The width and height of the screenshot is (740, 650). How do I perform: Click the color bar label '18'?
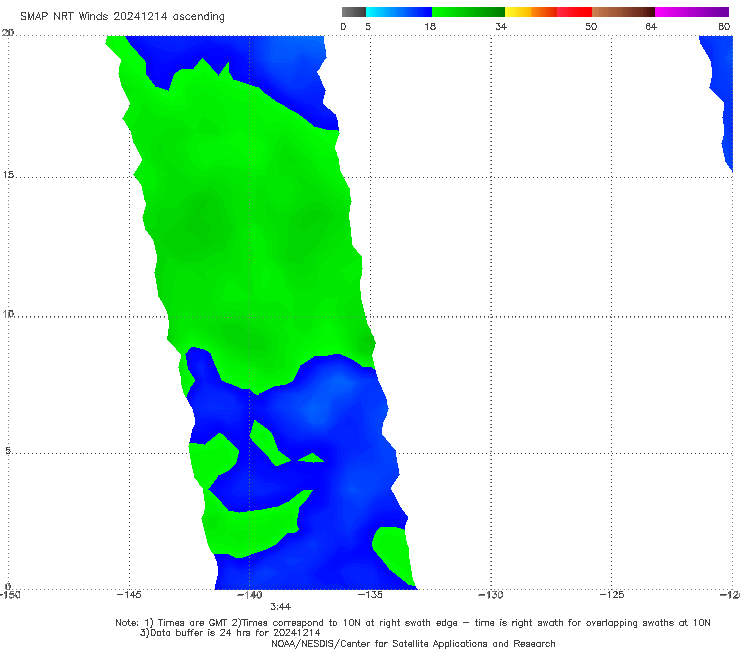click(430, 26)
